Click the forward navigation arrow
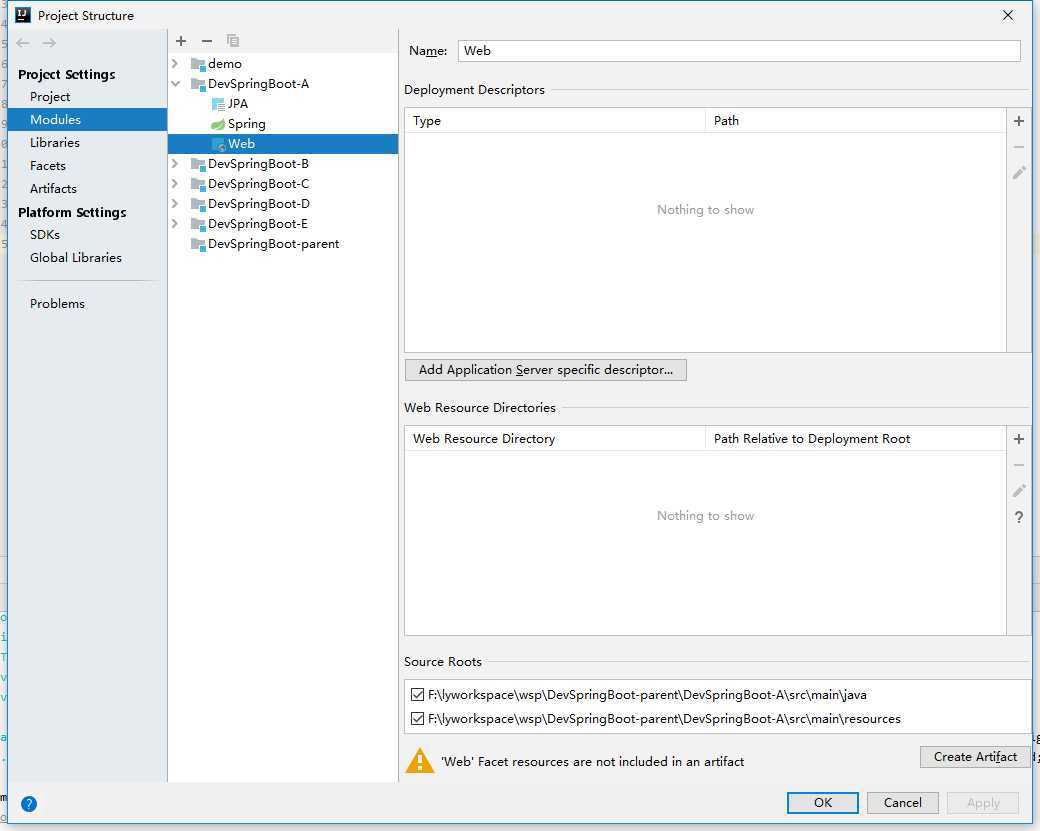Viewport: 1040px width, 831px height. [x=49, y=43]
